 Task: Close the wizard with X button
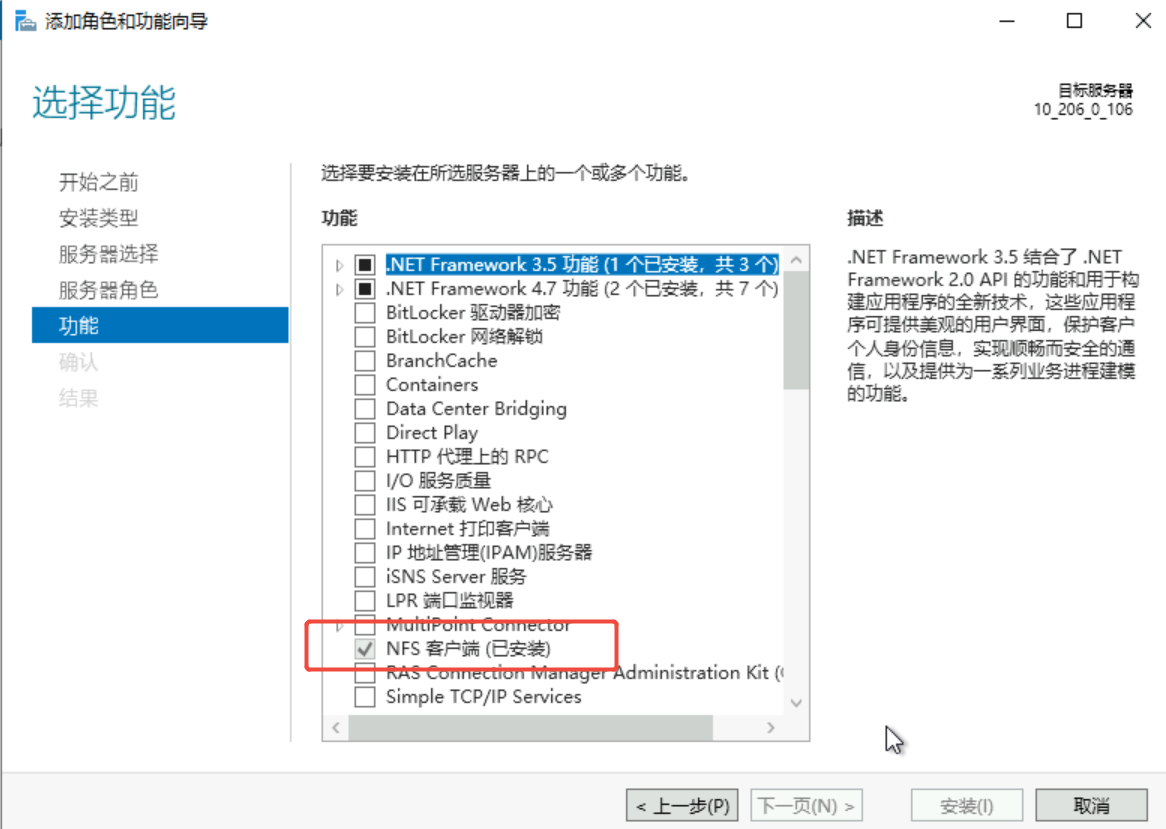click(x=1143, y=21)
